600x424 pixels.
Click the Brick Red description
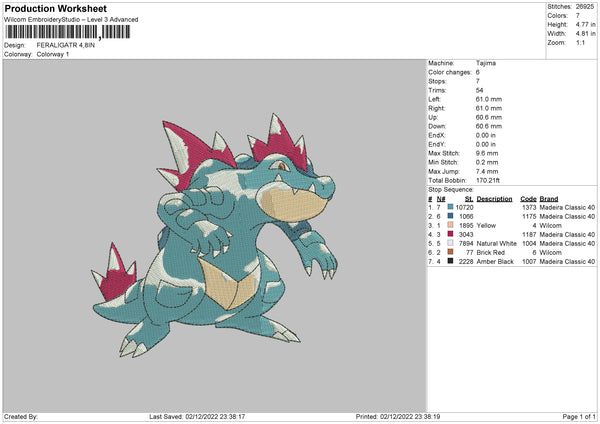pyautogui.click(x=491, y=253)
